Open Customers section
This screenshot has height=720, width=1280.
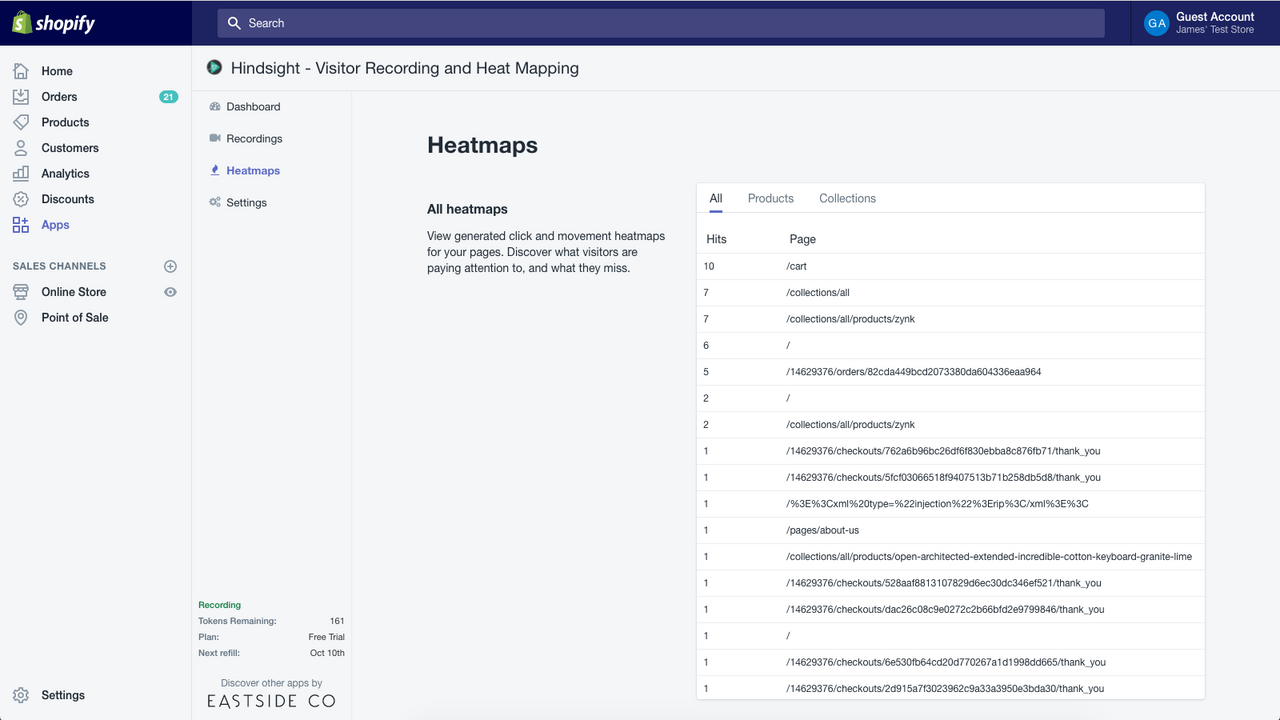(x=70, y=148)
